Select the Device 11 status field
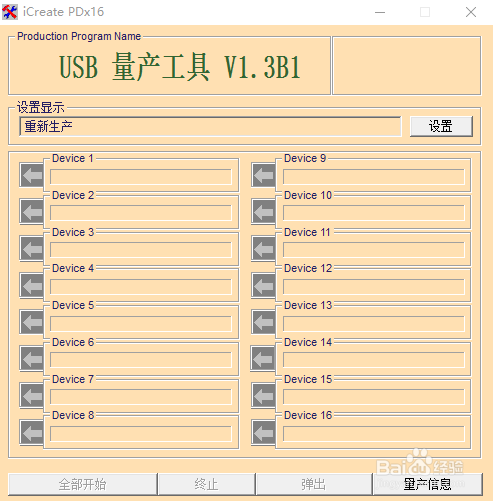This screenshot has height=501, width=493. (374, 250)
